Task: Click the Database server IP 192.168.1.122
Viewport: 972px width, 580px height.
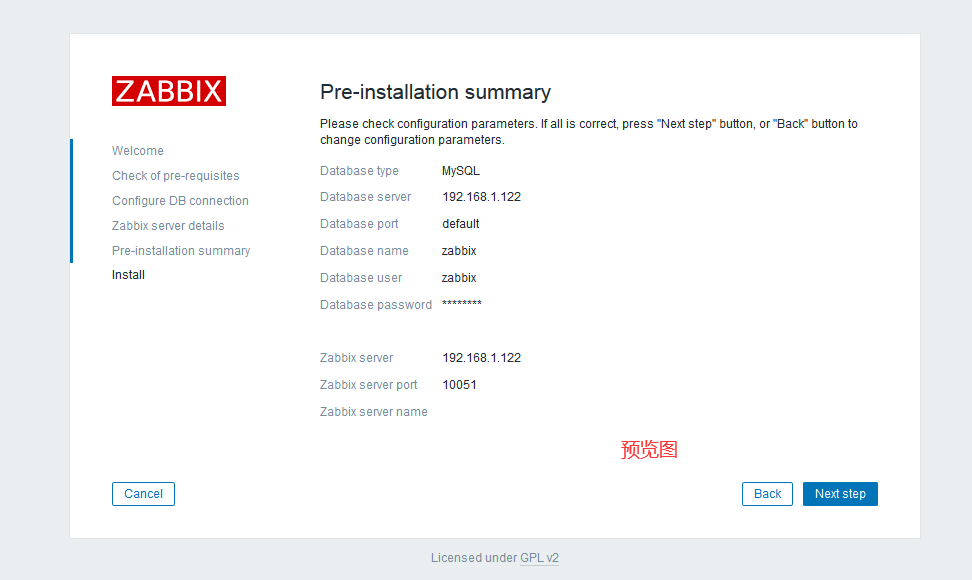Action: click(481, 197)
